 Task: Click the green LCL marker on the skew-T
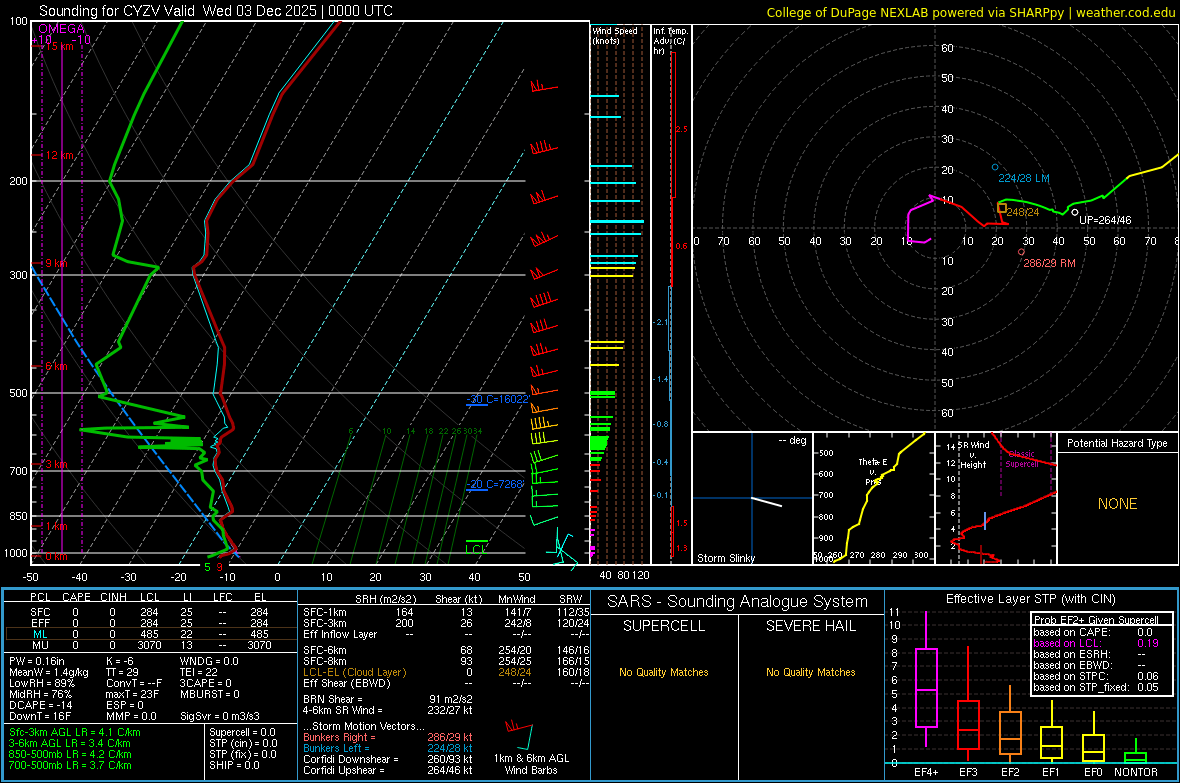[476, 546]
